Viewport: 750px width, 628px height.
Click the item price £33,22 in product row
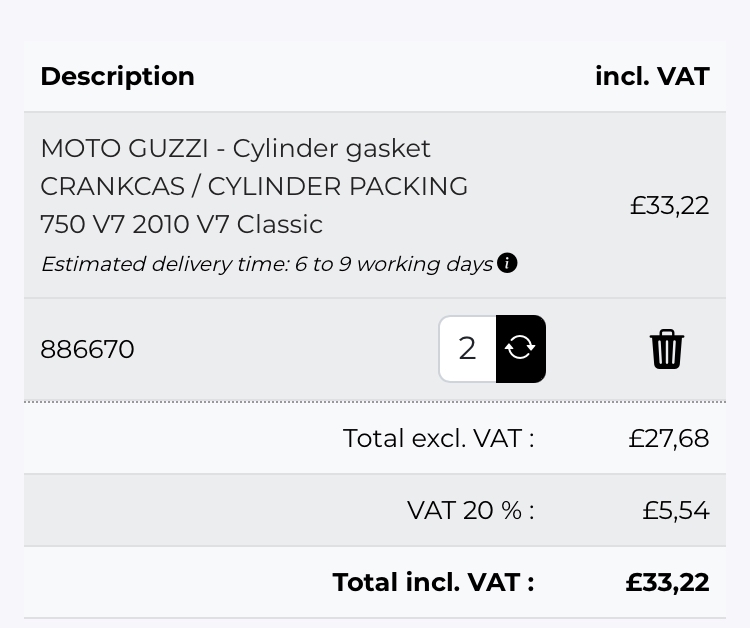point(669,206)
